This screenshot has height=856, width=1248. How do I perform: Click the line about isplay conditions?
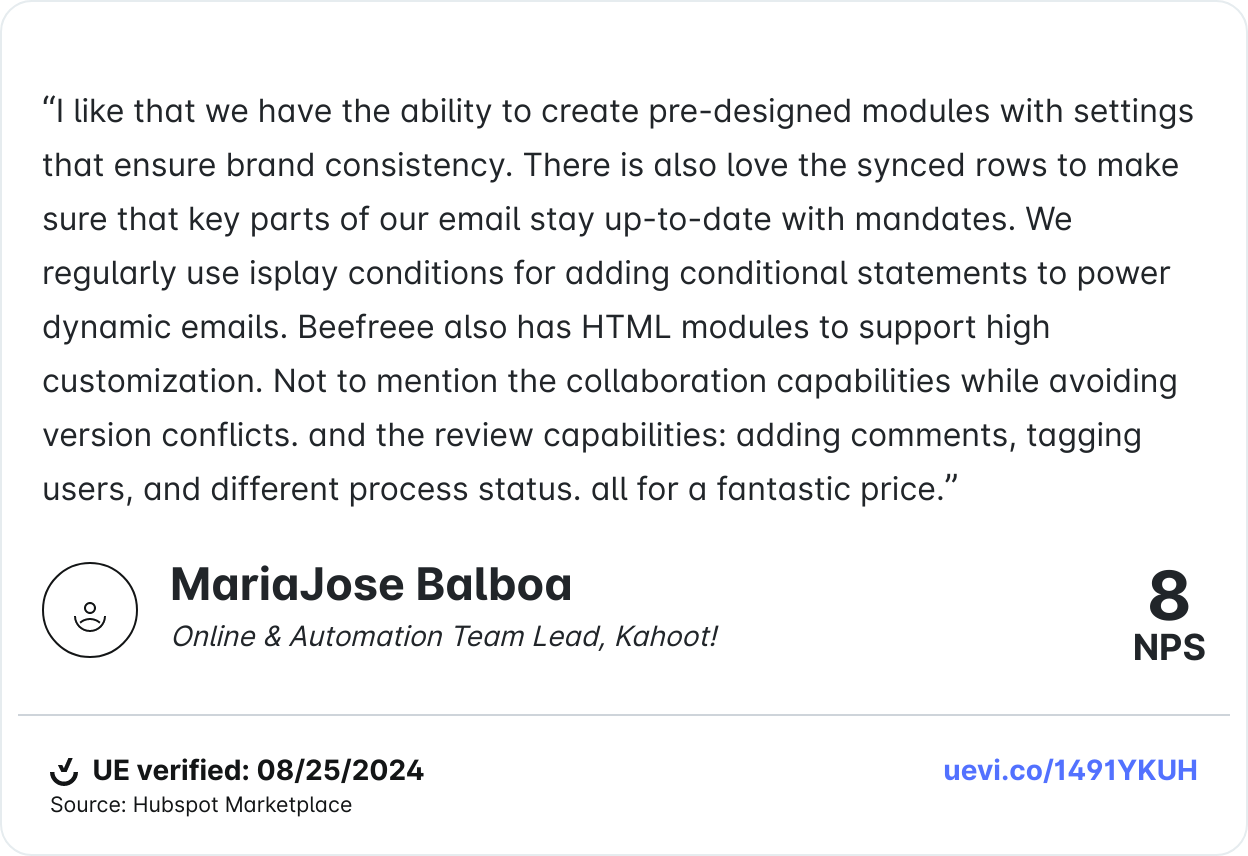click(x=606, y=272)
